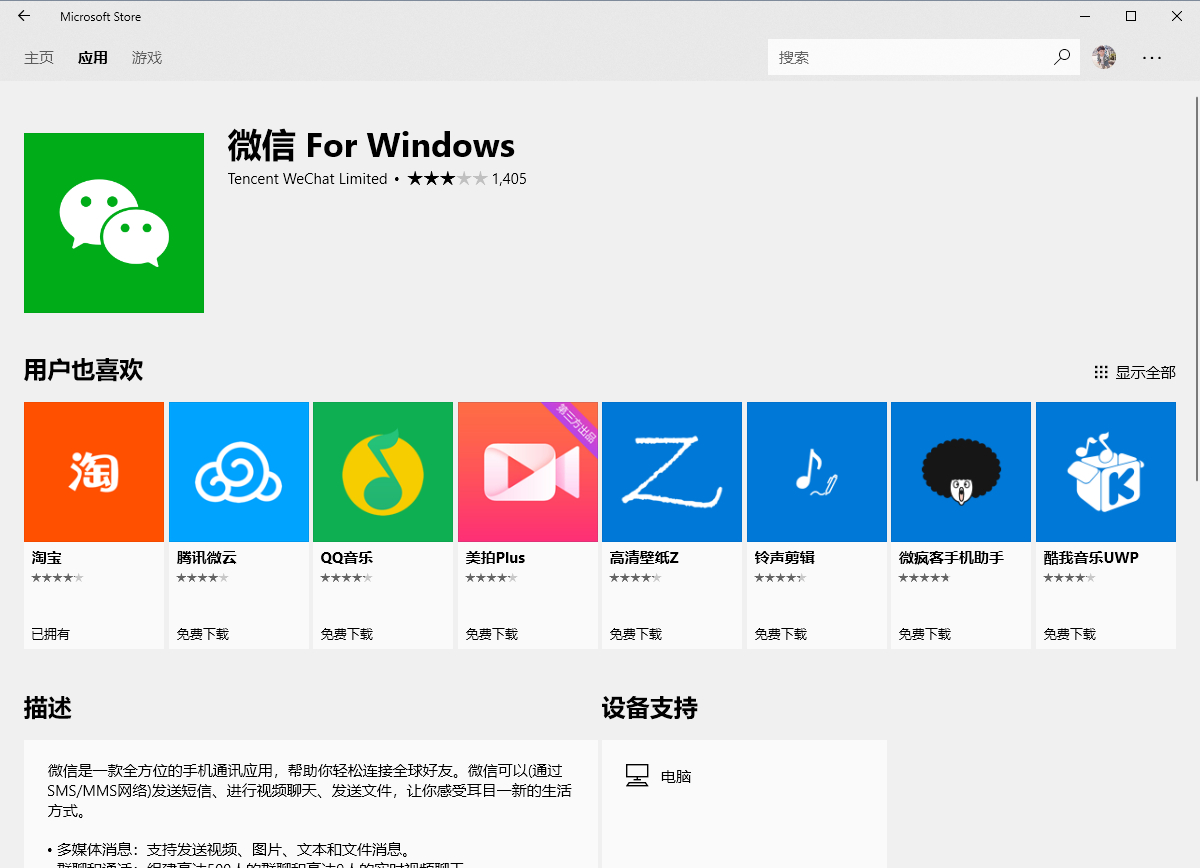
Task: Click the green WeChat app logo
Action: (114, 223)
